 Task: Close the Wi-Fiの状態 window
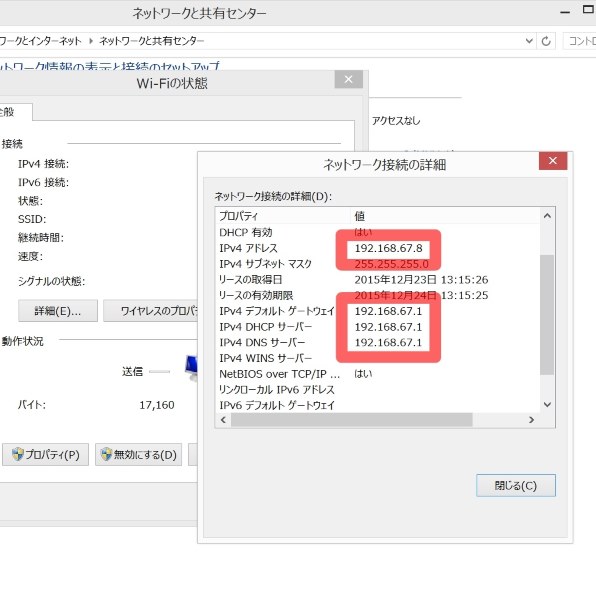click(x=349, y=79)
